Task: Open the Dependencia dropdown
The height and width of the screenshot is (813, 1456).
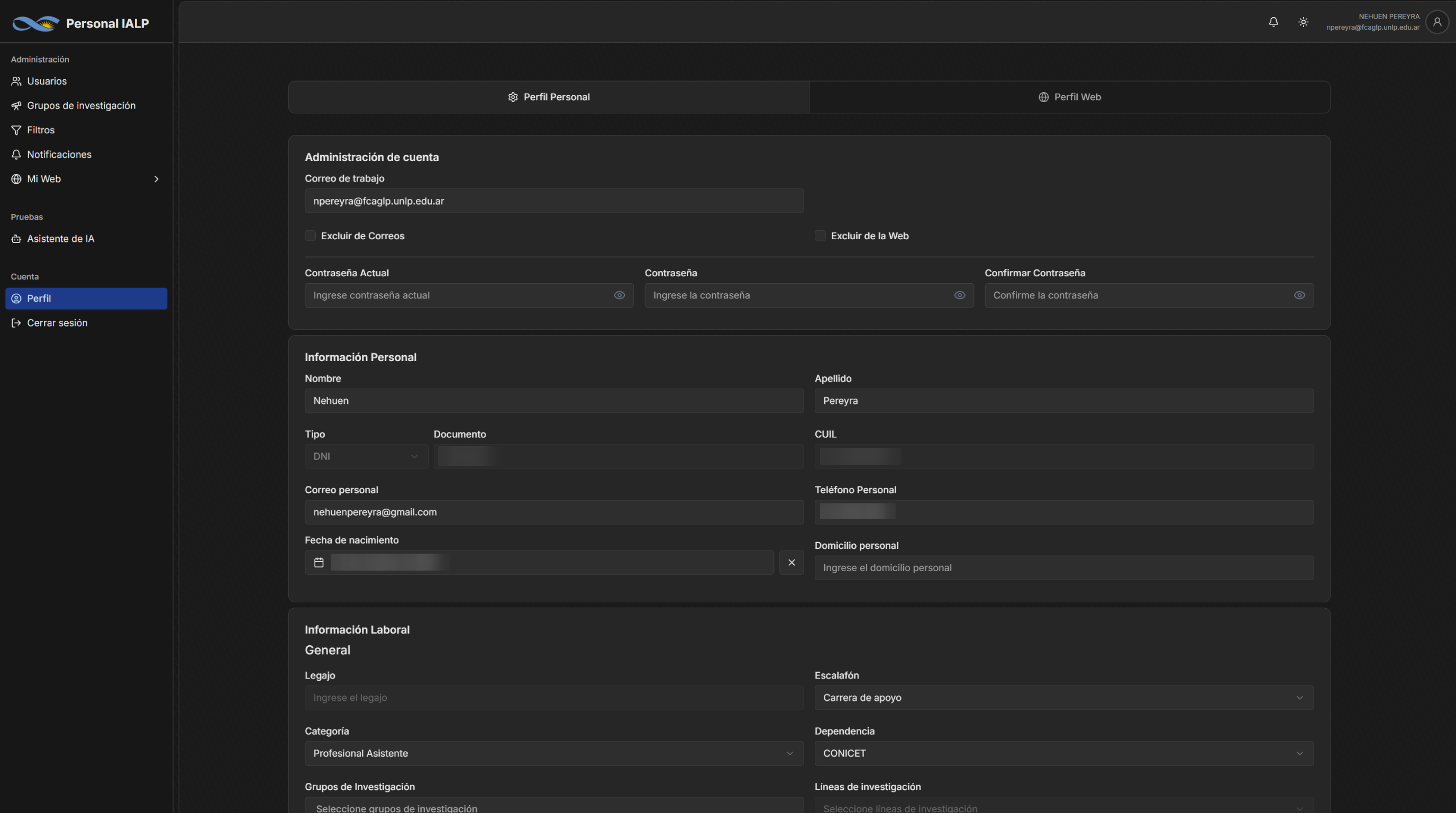Action: (x=1064, y=754)
